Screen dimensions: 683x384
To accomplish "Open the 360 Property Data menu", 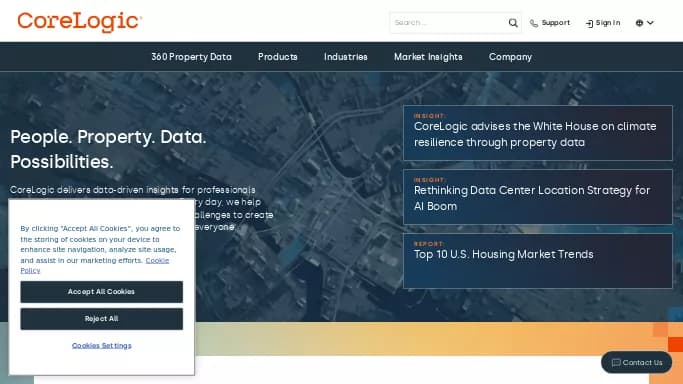I will (191, 57).
